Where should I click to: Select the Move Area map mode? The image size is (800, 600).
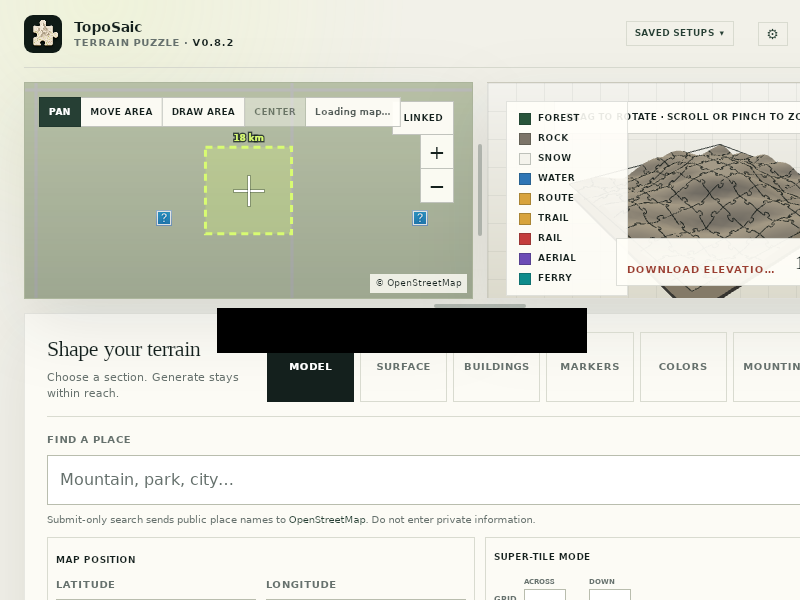coord(121,112)
